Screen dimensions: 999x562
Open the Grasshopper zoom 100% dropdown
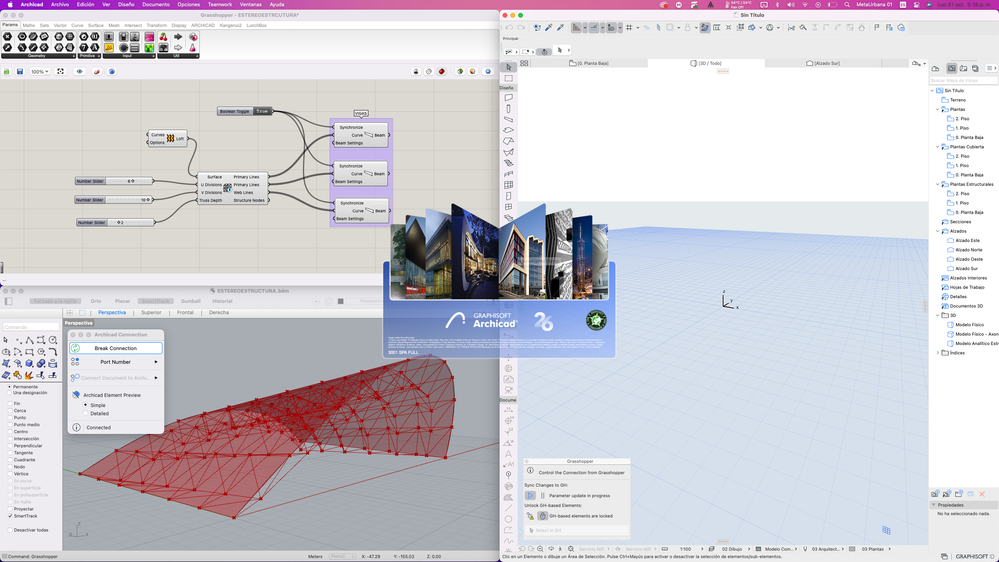pyautogui.click(x=40, y=72)
